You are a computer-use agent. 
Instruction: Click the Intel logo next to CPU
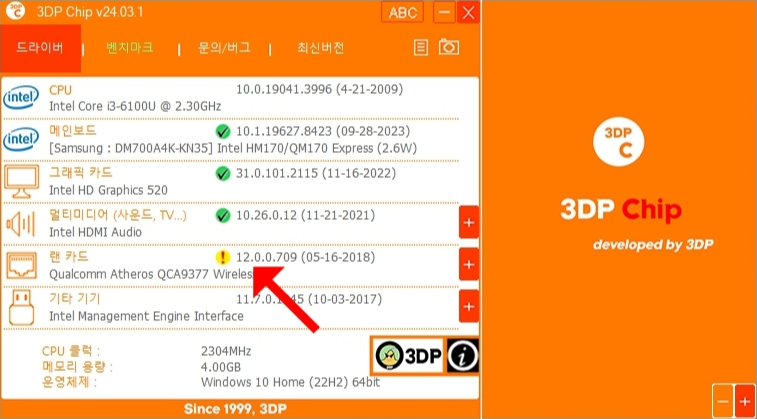pos(21,98)
